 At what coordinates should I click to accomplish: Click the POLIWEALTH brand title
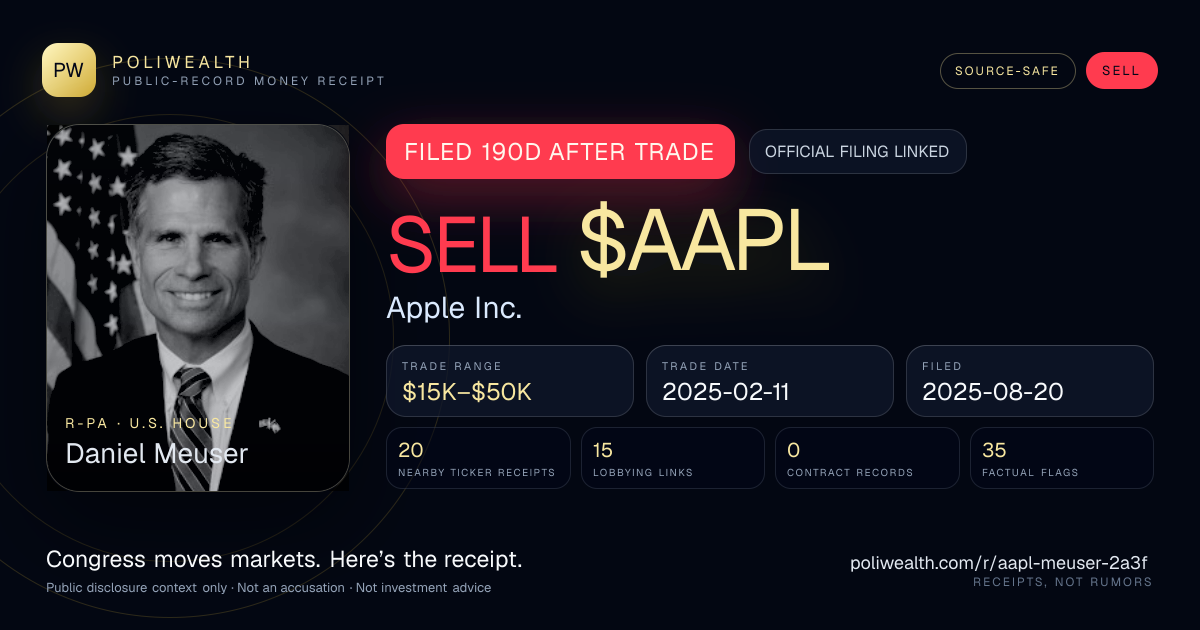[183, 62]
